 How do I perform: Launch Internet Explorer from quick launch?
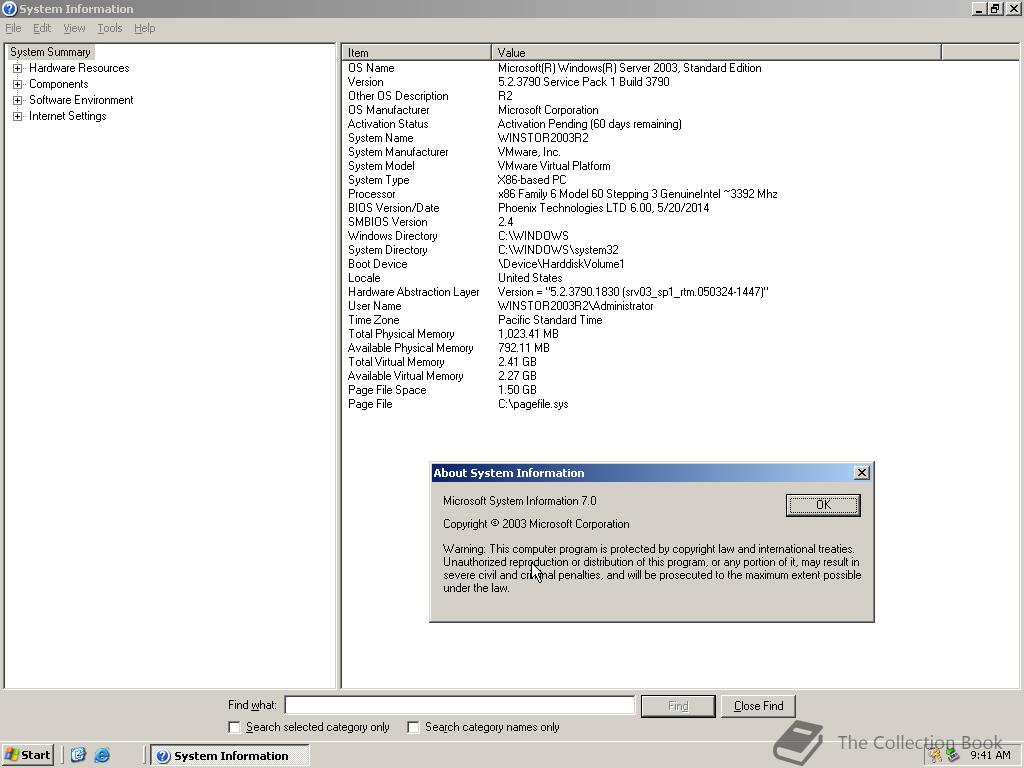[102, 756]
